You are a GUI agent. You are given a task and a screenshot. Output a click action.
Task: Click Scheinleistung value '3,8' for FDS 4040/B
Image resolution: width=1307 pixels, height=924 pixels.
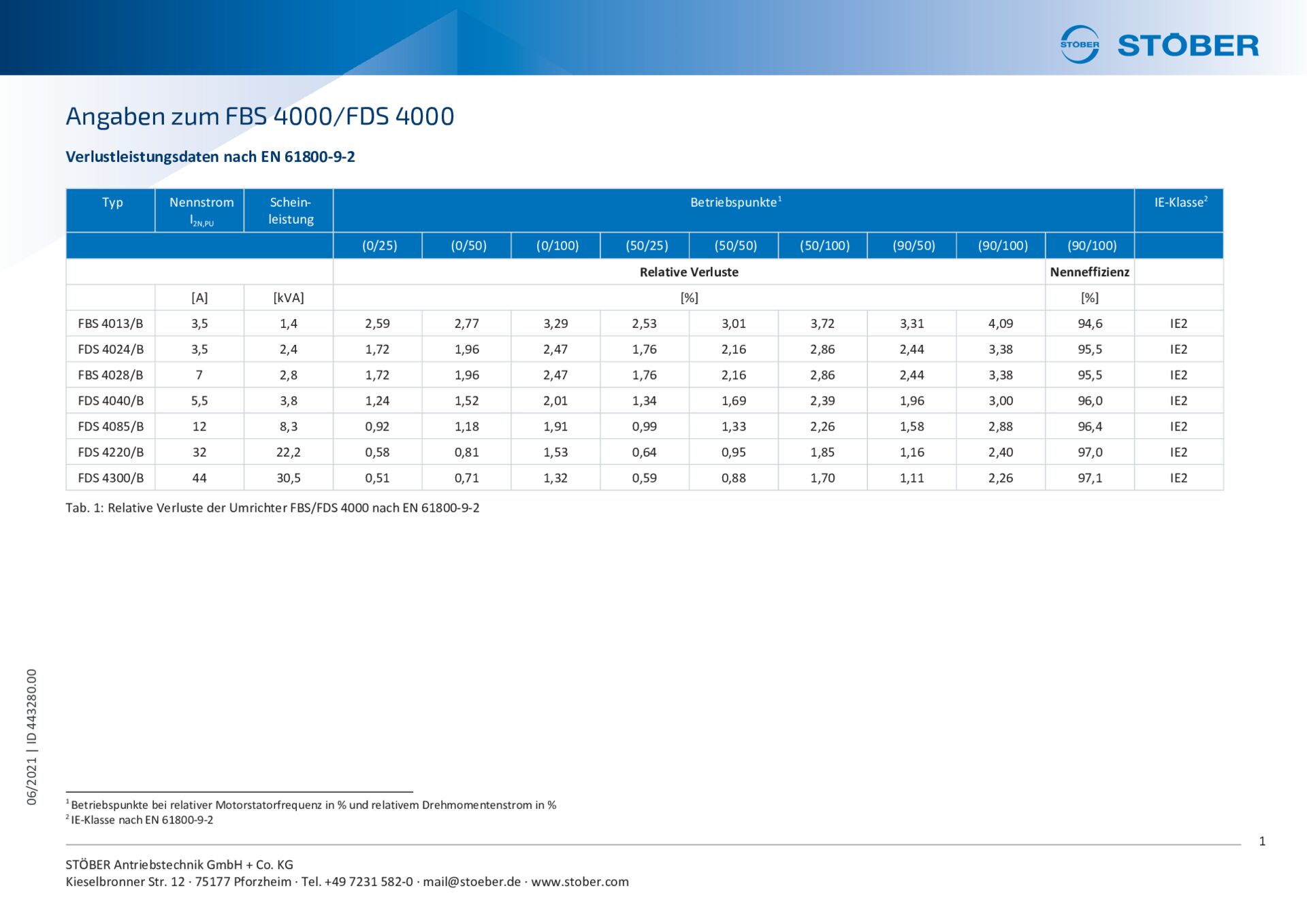pyautogui.click(x=289, y=401)
